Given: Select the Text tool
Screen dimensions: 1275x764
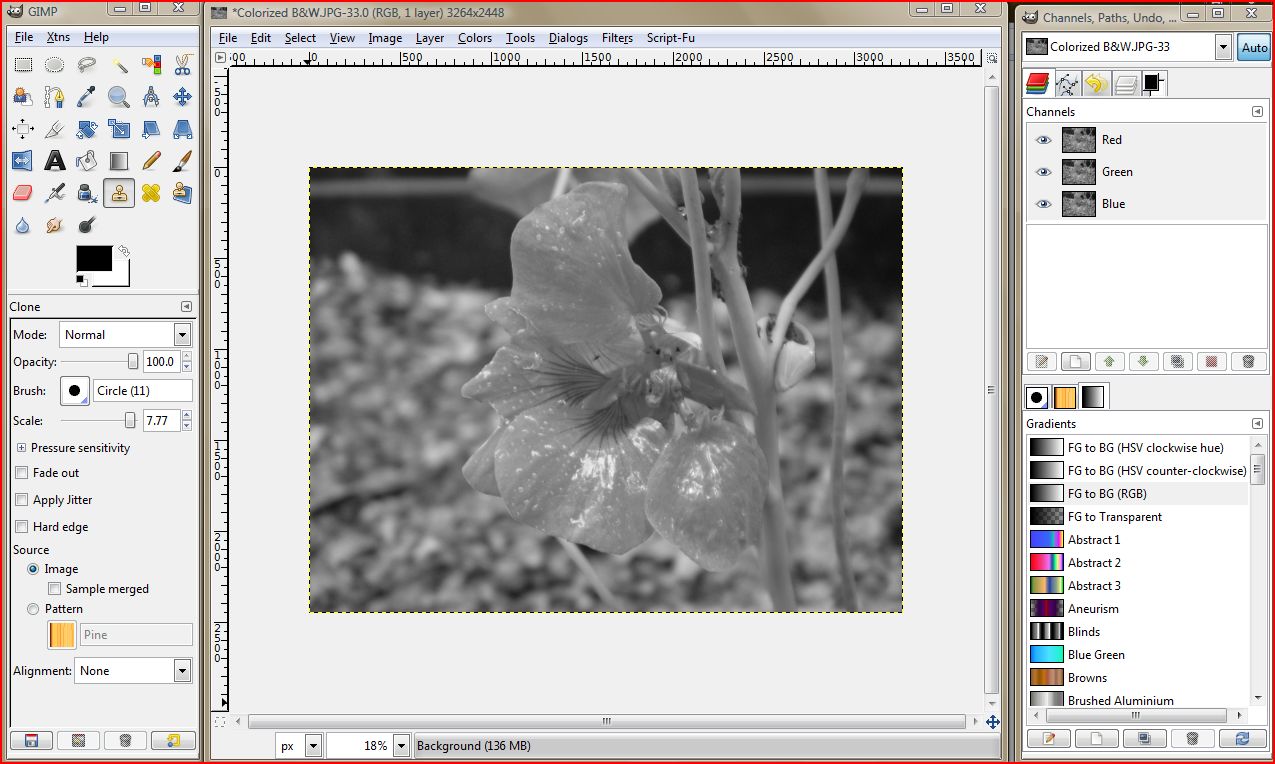Looking at the screenshot, I should 55,161.
